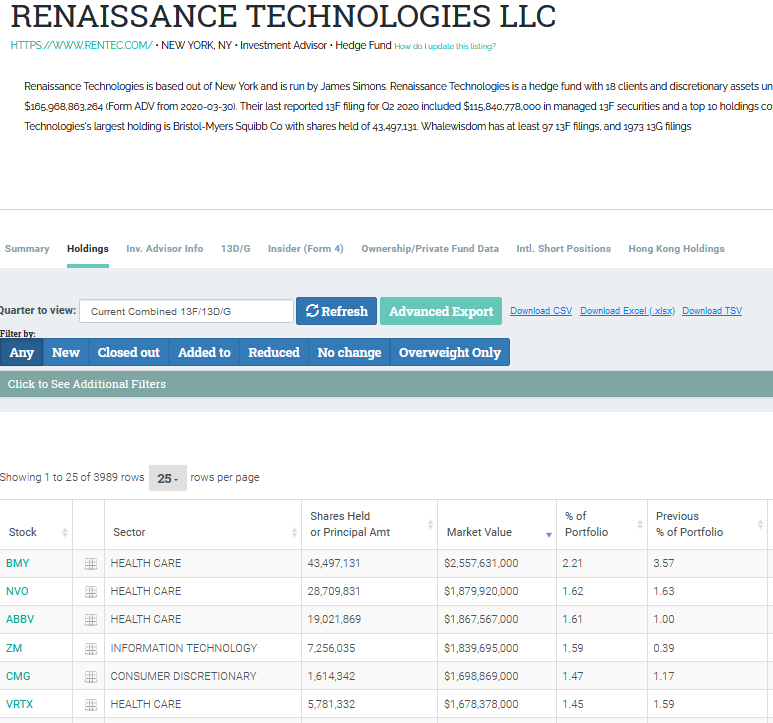Open the Inv. Advisor Info tab
Screen dimensions: 773x723
click(165, 249)
